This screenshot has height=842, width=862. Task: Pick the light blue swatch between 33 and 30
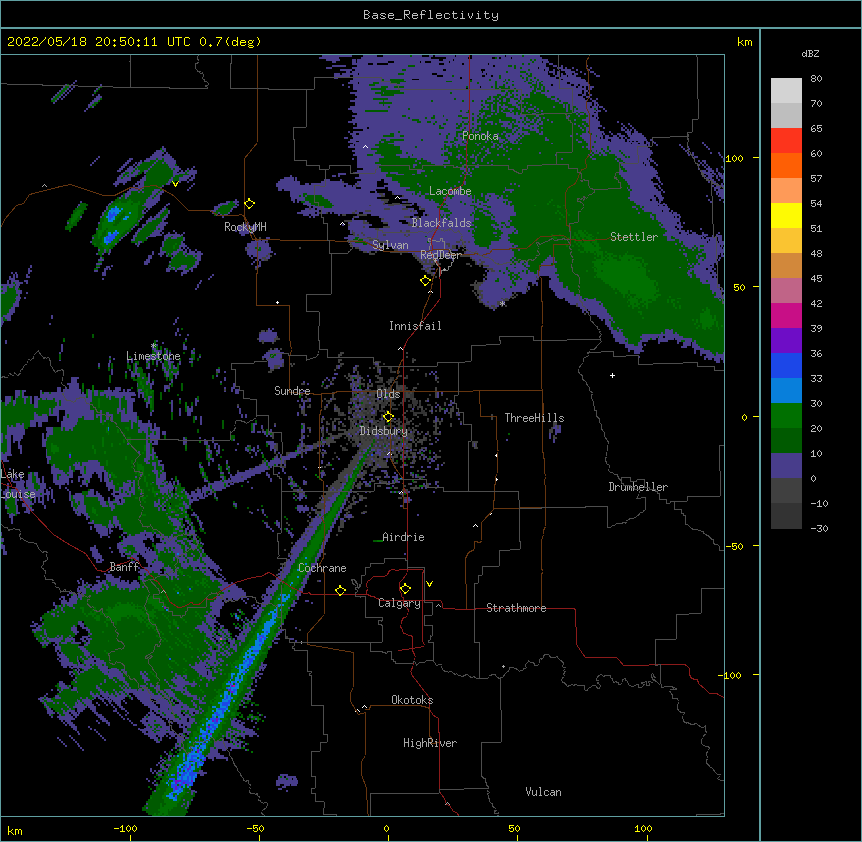pos(786,390)
